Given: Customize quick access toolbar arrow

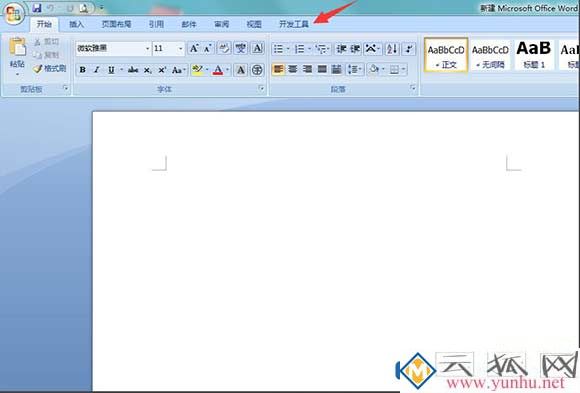Looking at the screenshot, I should 101,8.
